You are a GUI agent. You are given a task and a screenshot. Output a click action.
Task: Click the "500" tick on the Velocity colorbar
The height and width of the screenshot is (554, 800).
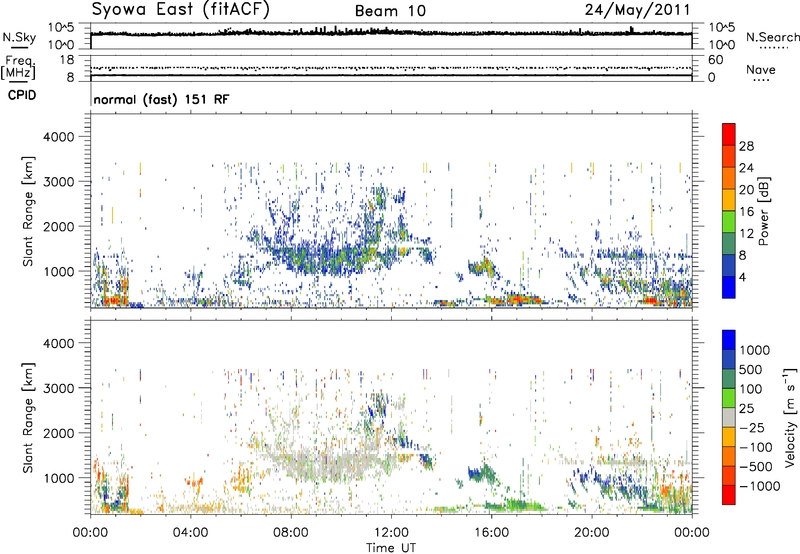point(751,369)
